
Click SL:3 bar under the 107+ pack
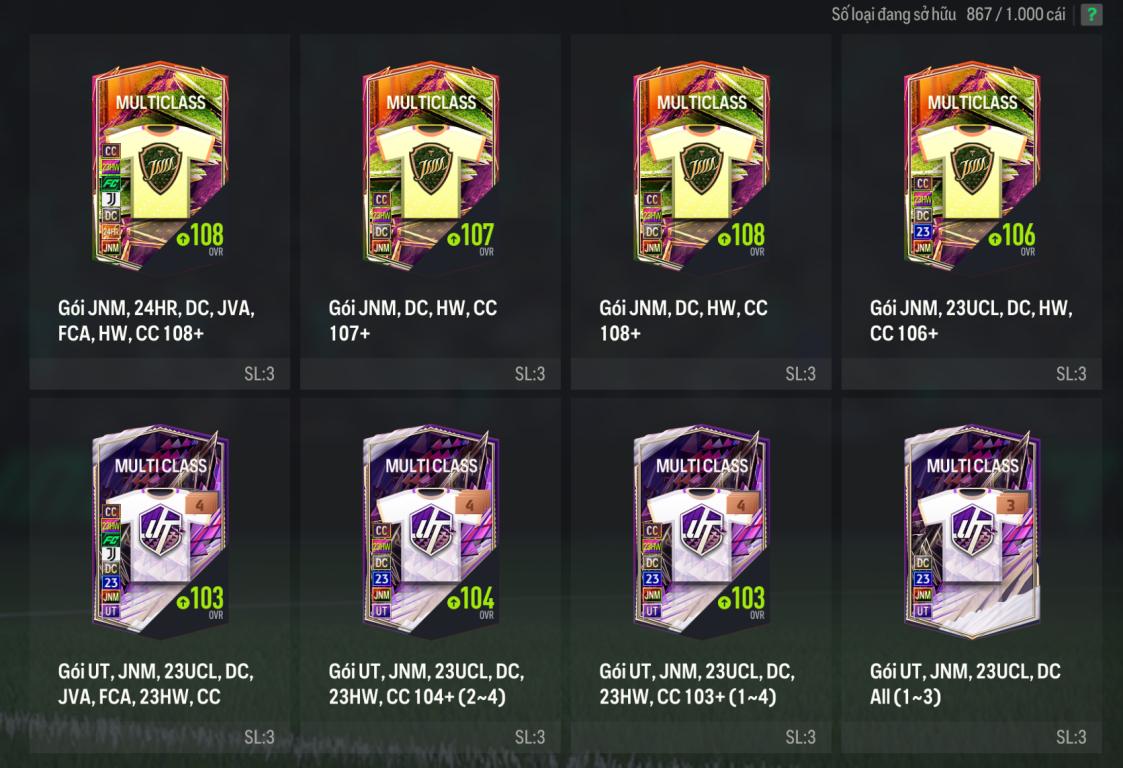click(x=430, y=373)
